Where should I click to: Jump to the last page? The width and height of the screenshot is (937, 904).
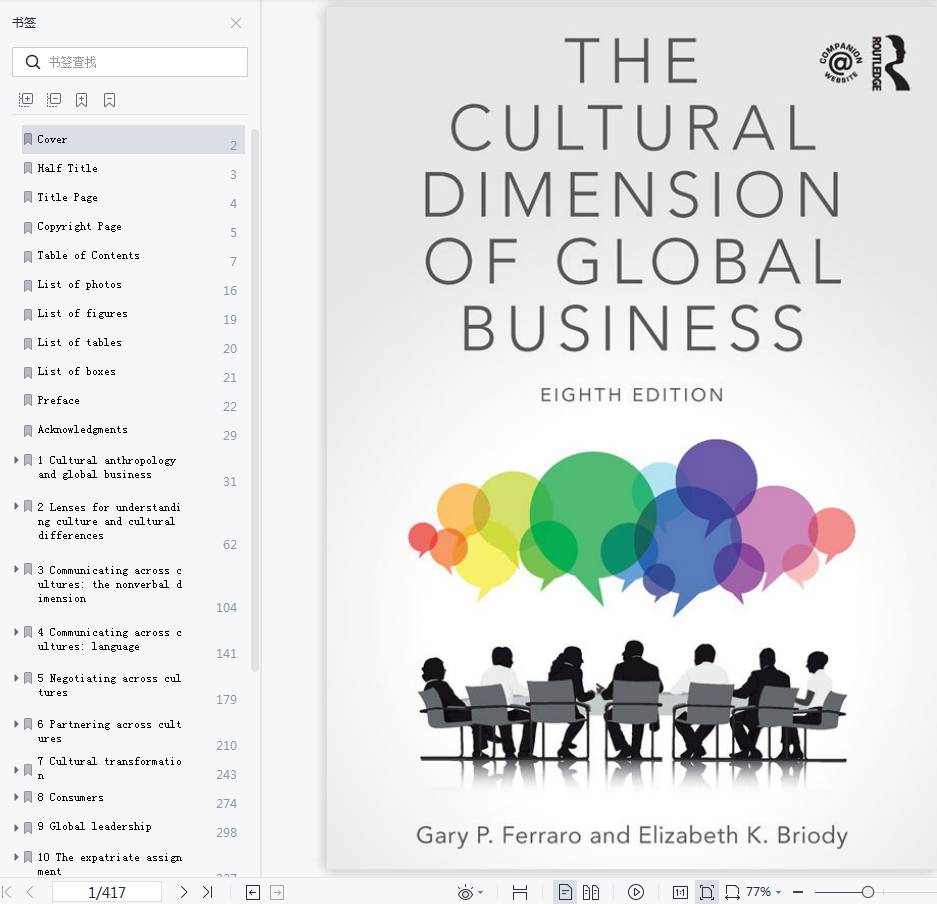pos(207,892)
